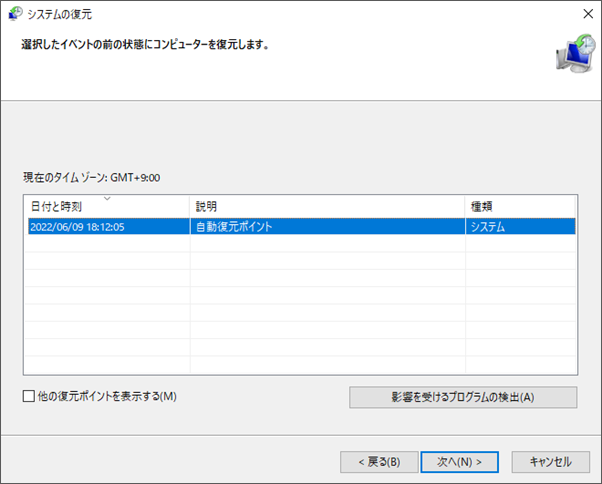This screenshot has width=602, height=484.
Task: Open 影響を受けるプログラムの検出(A) button
Action: [463, 397]
